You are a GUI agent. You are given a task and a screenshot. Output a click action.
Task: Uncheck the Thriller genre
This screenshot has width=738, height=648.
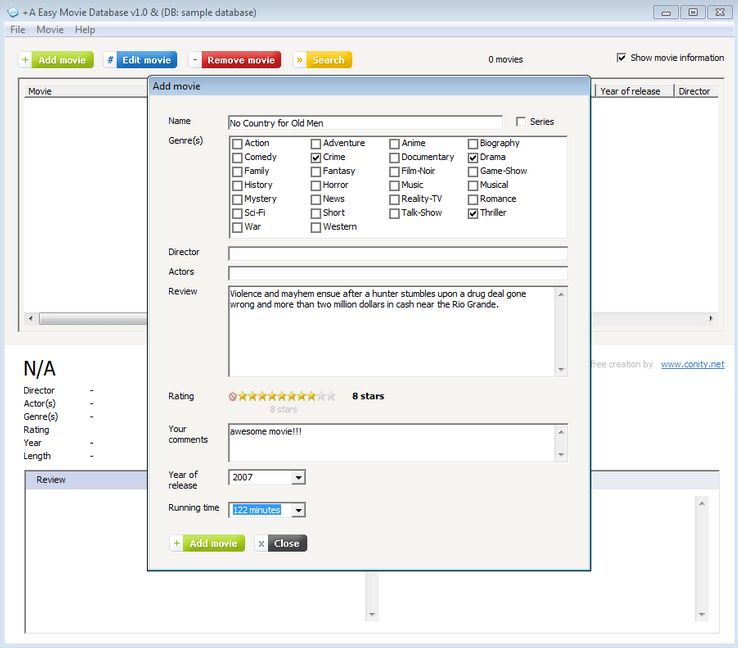coord(473,214)
